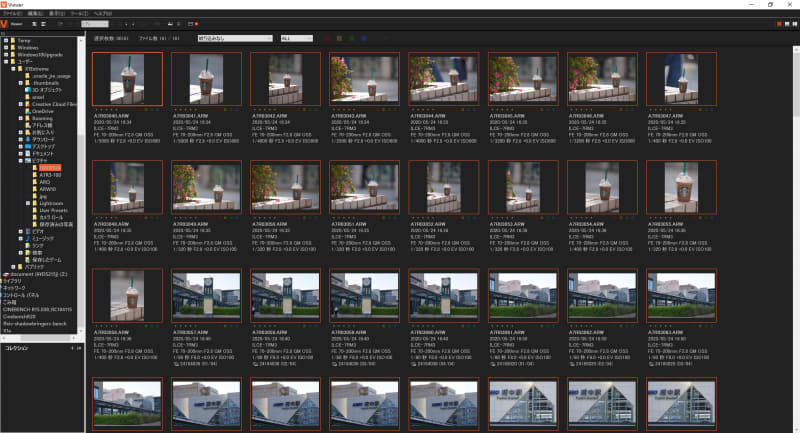The width and height of the screenshot is (800, 433).
Task: Open the ファイル menu
Action: [12, 13]
